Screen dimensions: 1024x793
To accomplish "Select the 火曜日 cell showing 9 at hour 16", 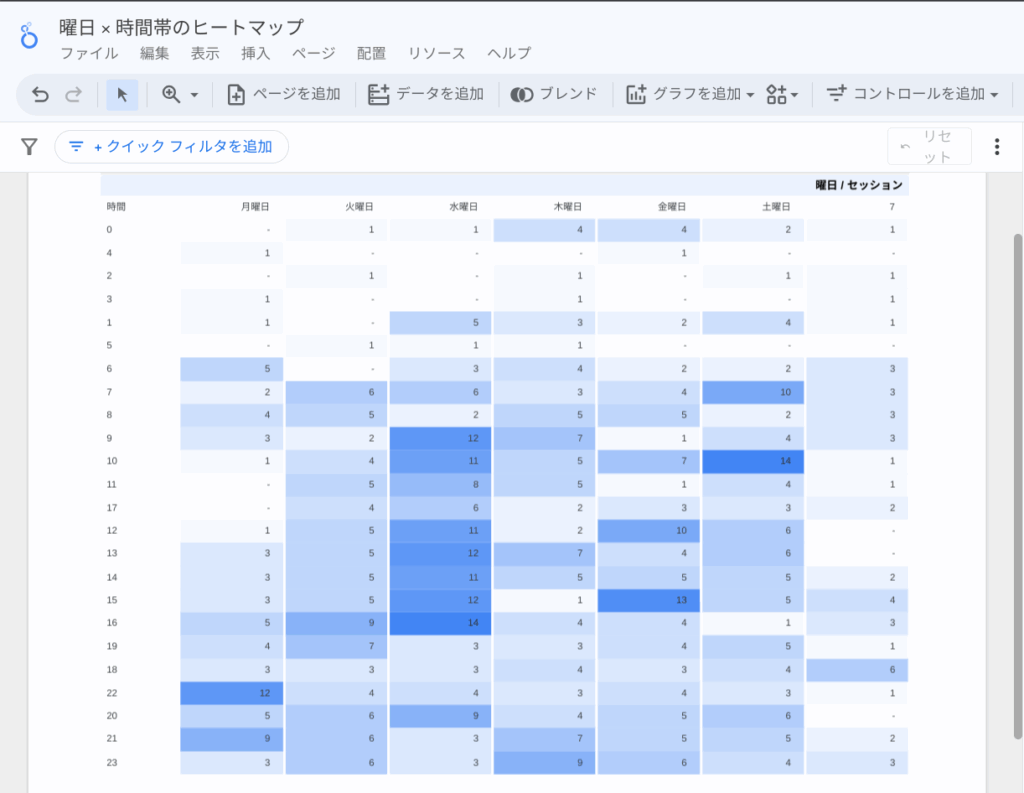I will point(336,623).
